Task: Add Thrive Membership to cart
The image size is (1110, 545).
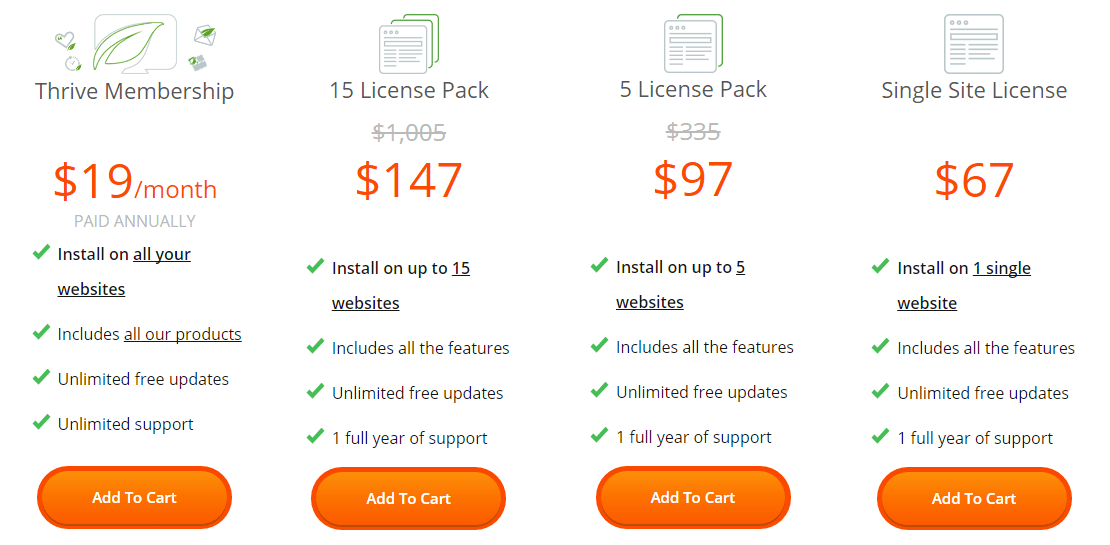Action: [134, 497]
